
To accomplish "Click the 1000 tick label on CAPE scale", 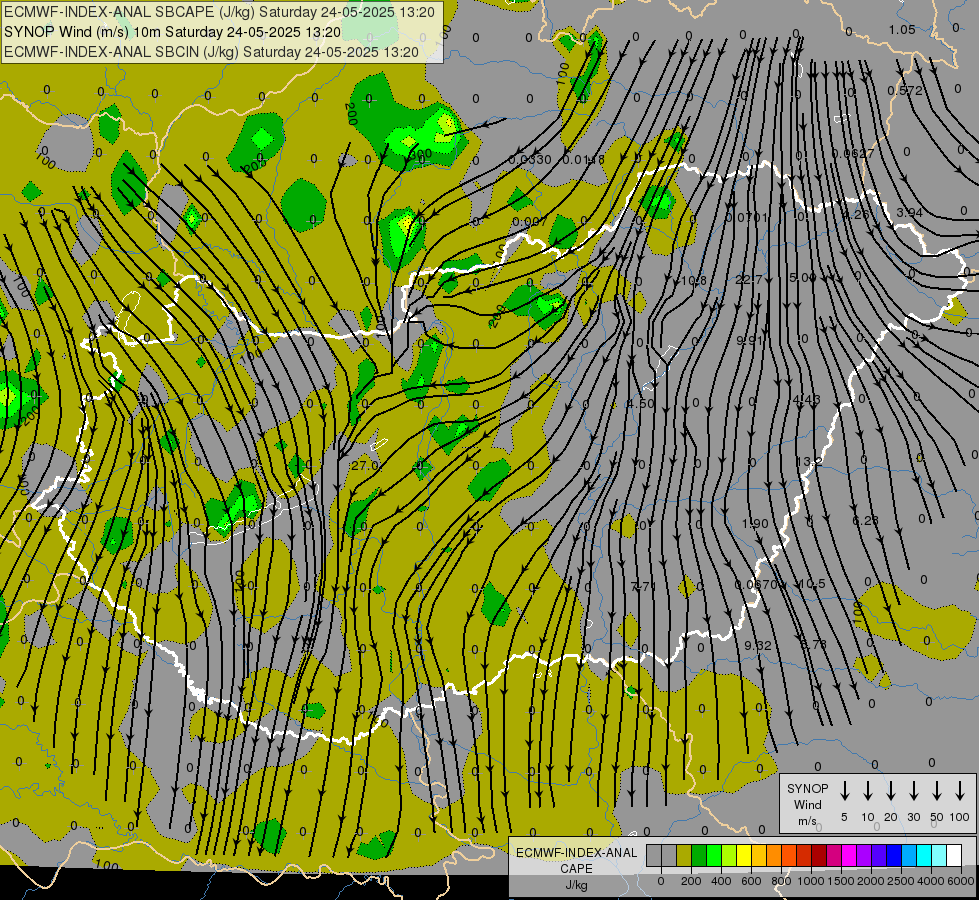I will (811, 881).
